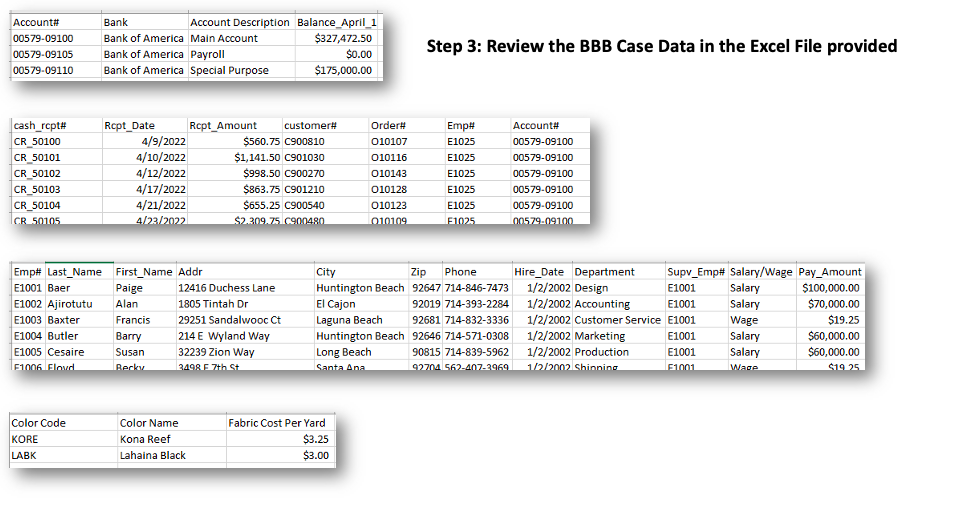This screenshot has height=512, width=966.
Task: Click the Rcpt_Amount column header
Action: 223,125
